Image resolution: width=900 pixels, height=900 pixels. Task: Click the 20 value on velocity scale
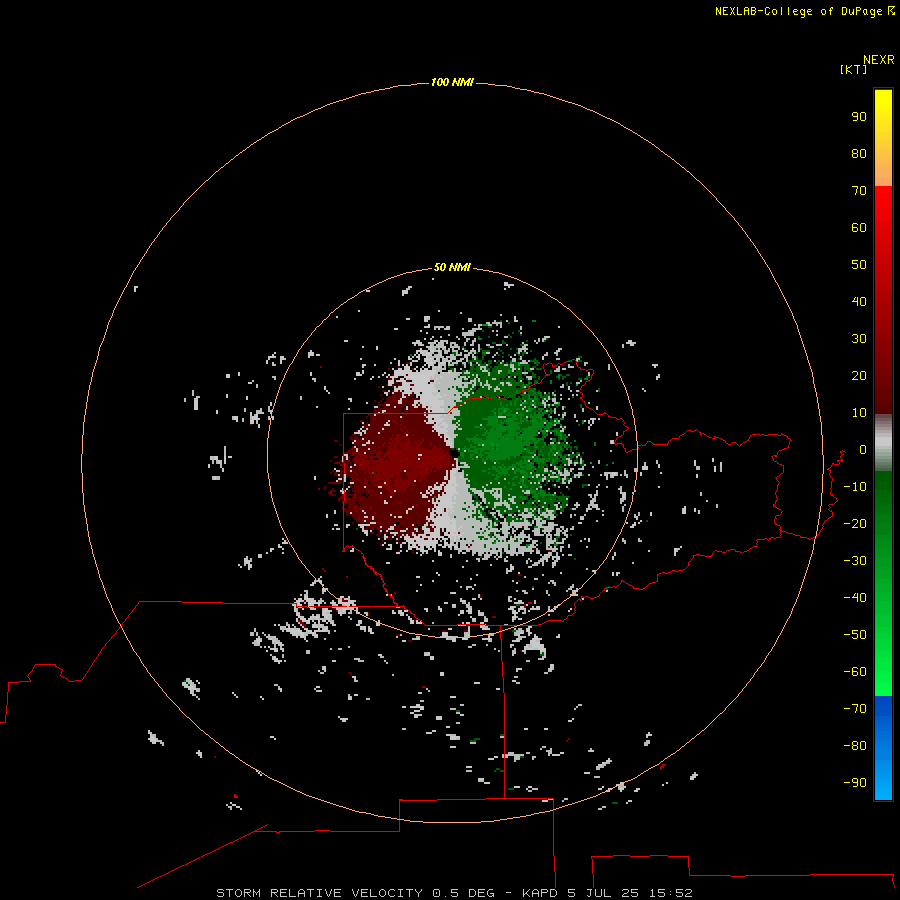pyautogui.click(x=859, y=376)
